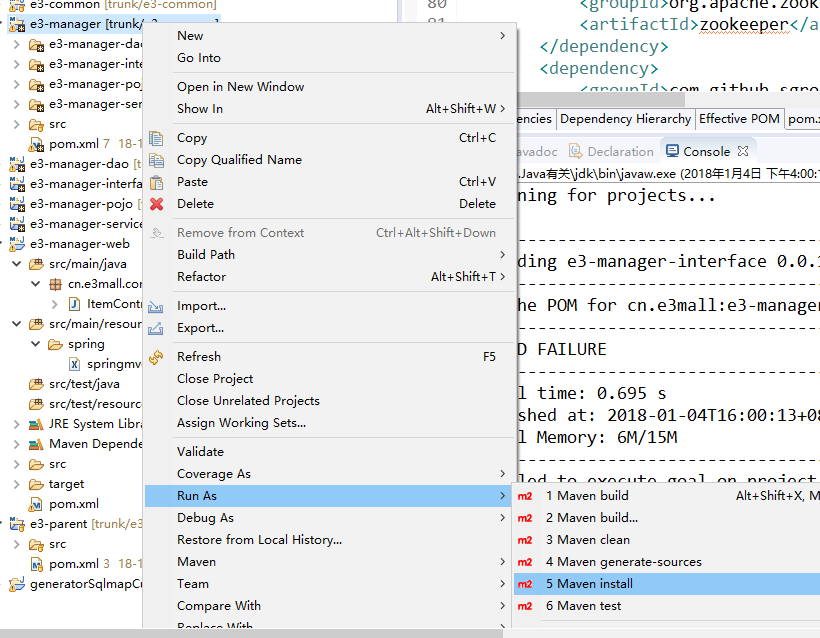Expand the e3-manager-dao folder node
The width and height of the screenshot is (820, 638).
pyautogui.click(x=16, y=44)
